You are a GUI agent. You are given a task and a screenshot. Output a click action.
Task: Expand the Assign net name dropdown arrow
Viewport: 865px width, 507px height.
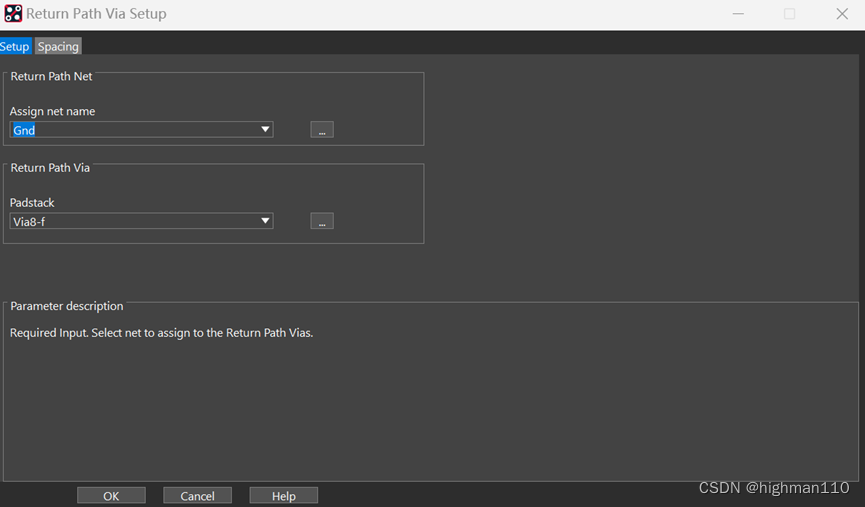click(x=265, y=130)
